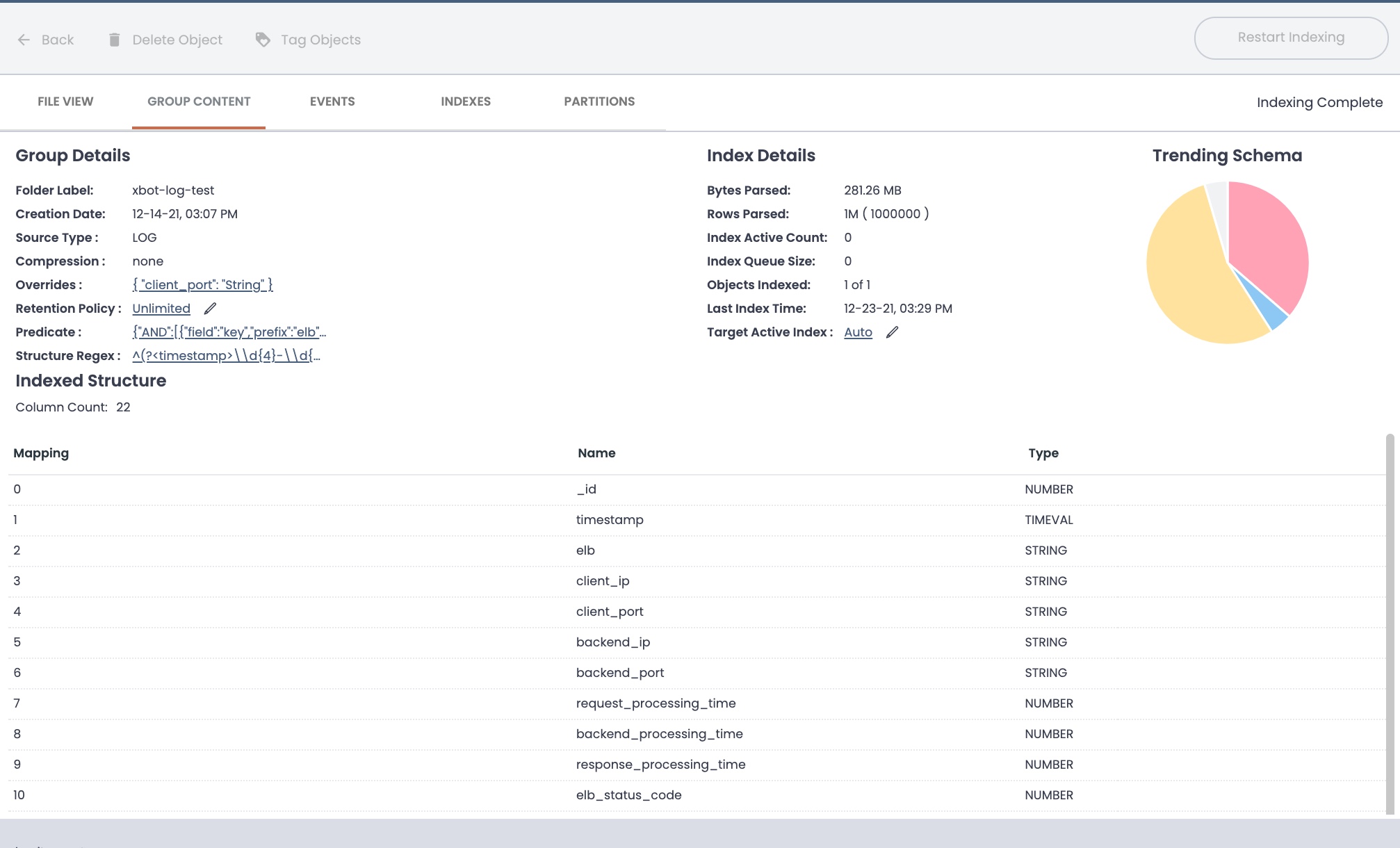Switch to the FILE VIEW tab
This screenshot has width=1400, height=848.
pos(65,101)
